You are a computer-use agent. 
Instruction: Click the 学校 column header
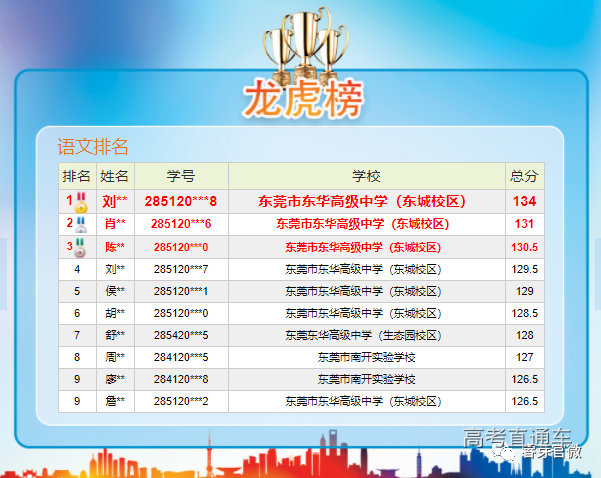coord(366,176)
